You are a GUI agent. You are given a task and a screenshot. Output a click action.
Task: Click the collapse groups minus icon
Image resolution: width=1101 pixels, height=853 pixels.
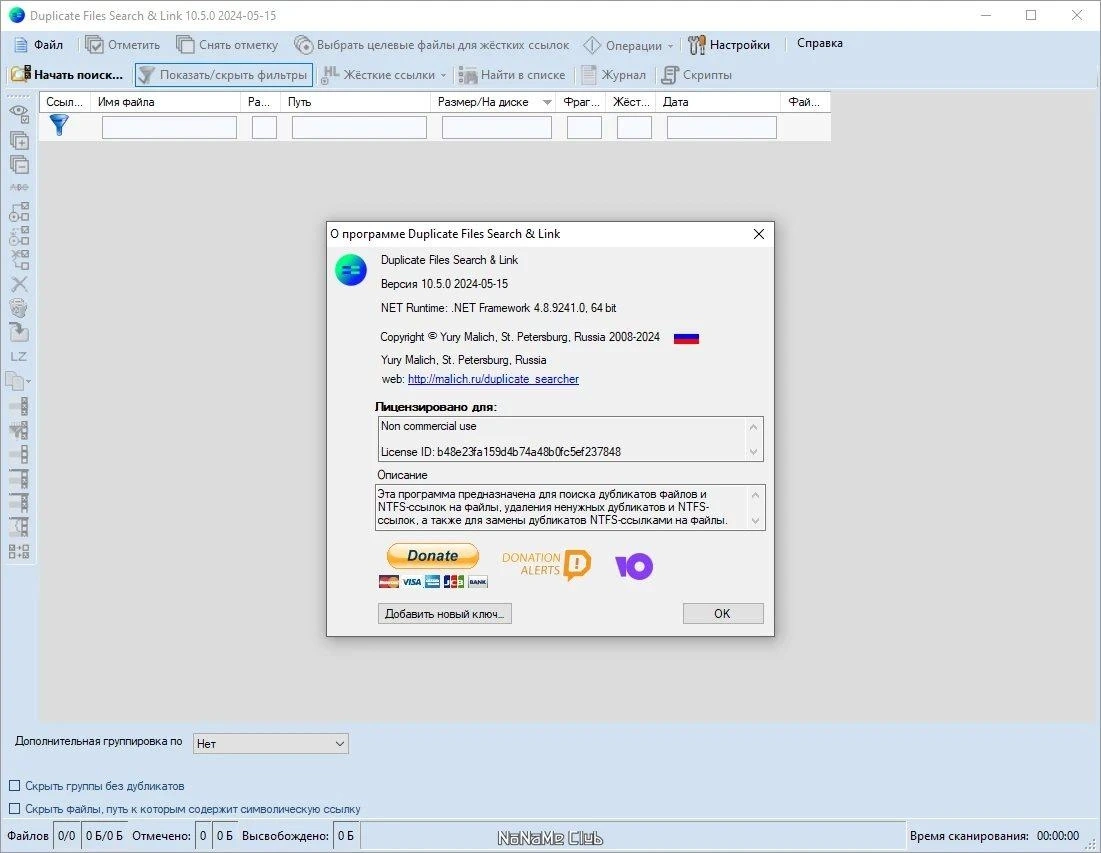(19, 164)
